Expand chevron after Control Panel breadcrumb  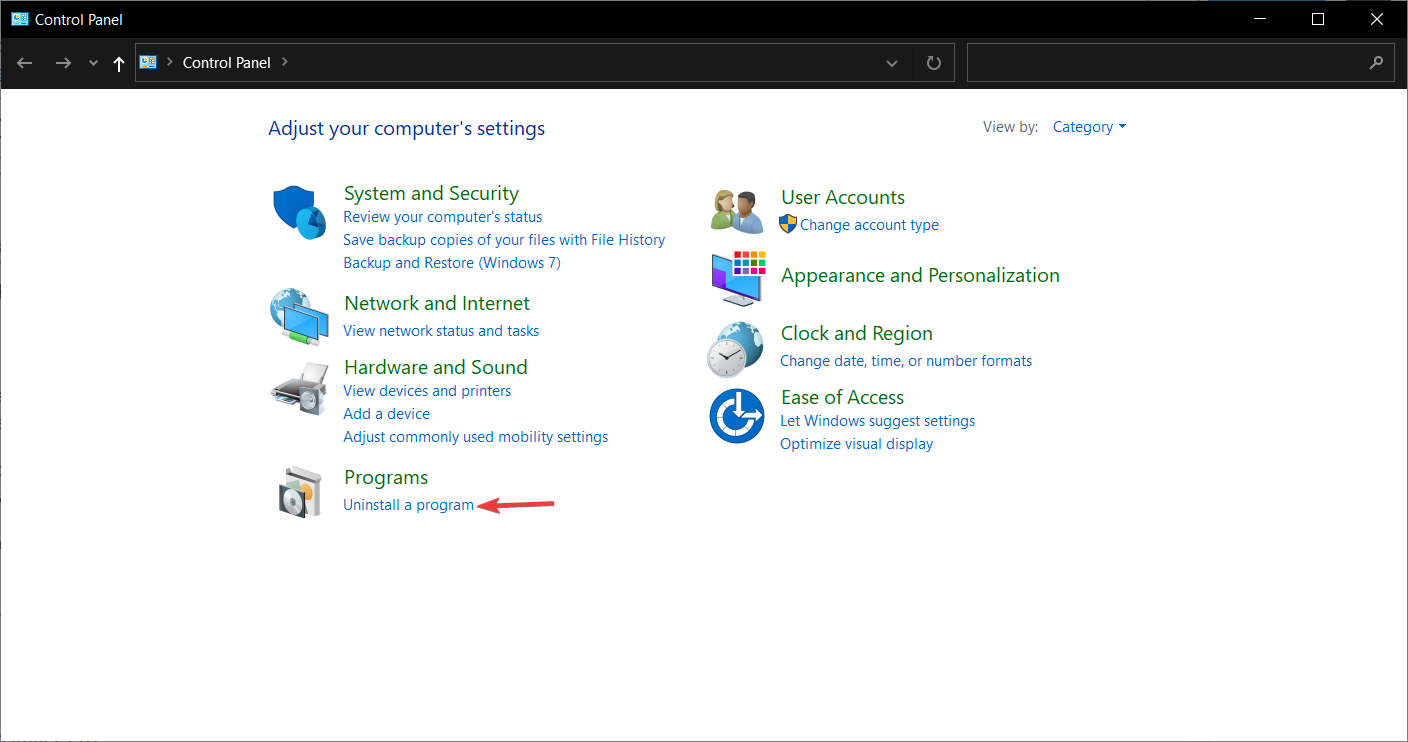pos(284,62)
